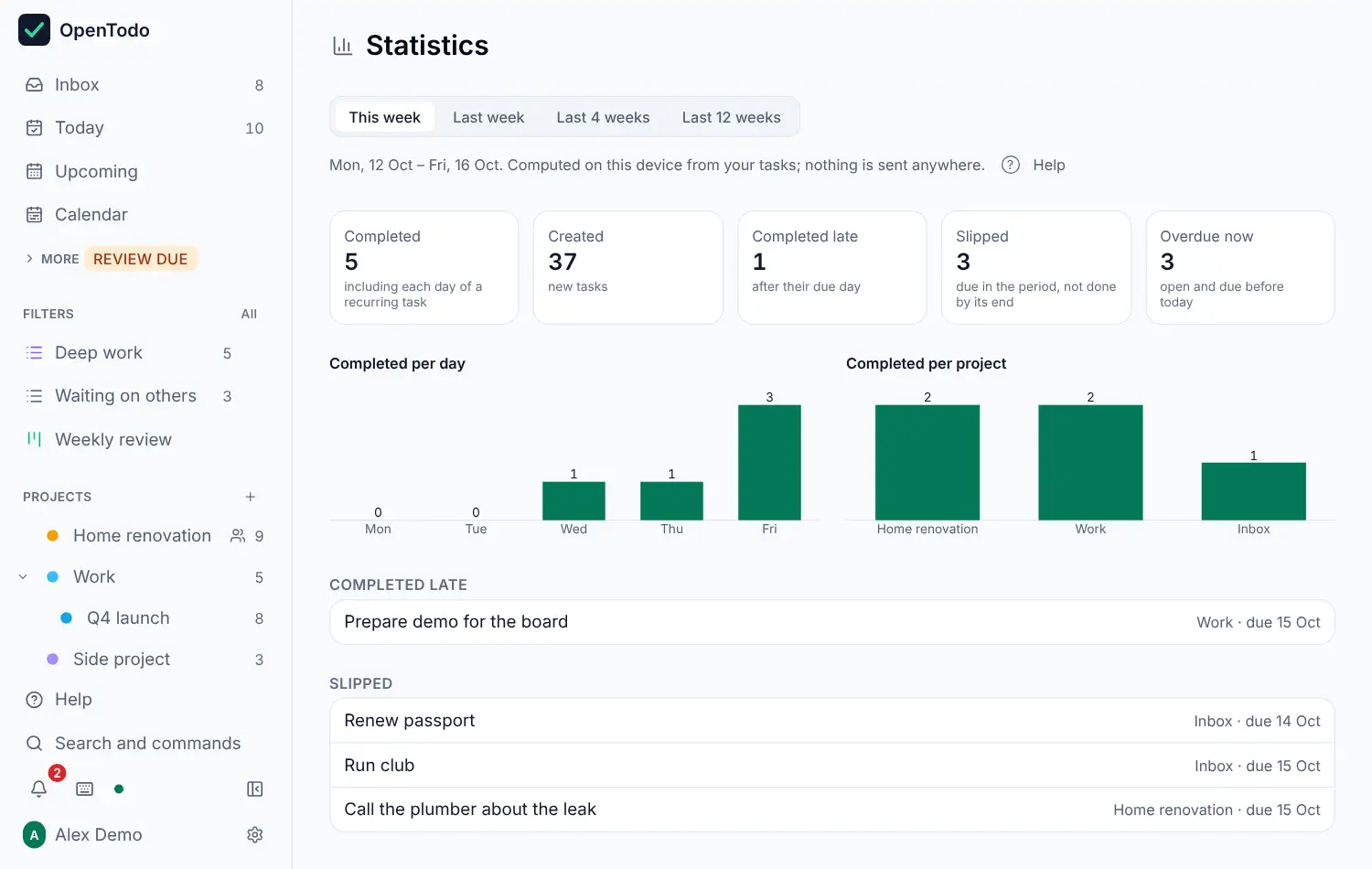1372x869 pixels.
Task: Open Run club task
Action: [x=831, y=766]
